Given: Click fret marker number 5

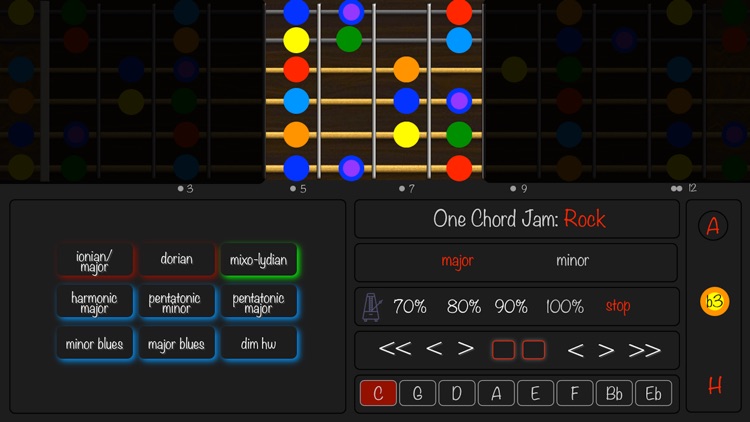Looking at the screenshot, I should (x=298, y=189).
